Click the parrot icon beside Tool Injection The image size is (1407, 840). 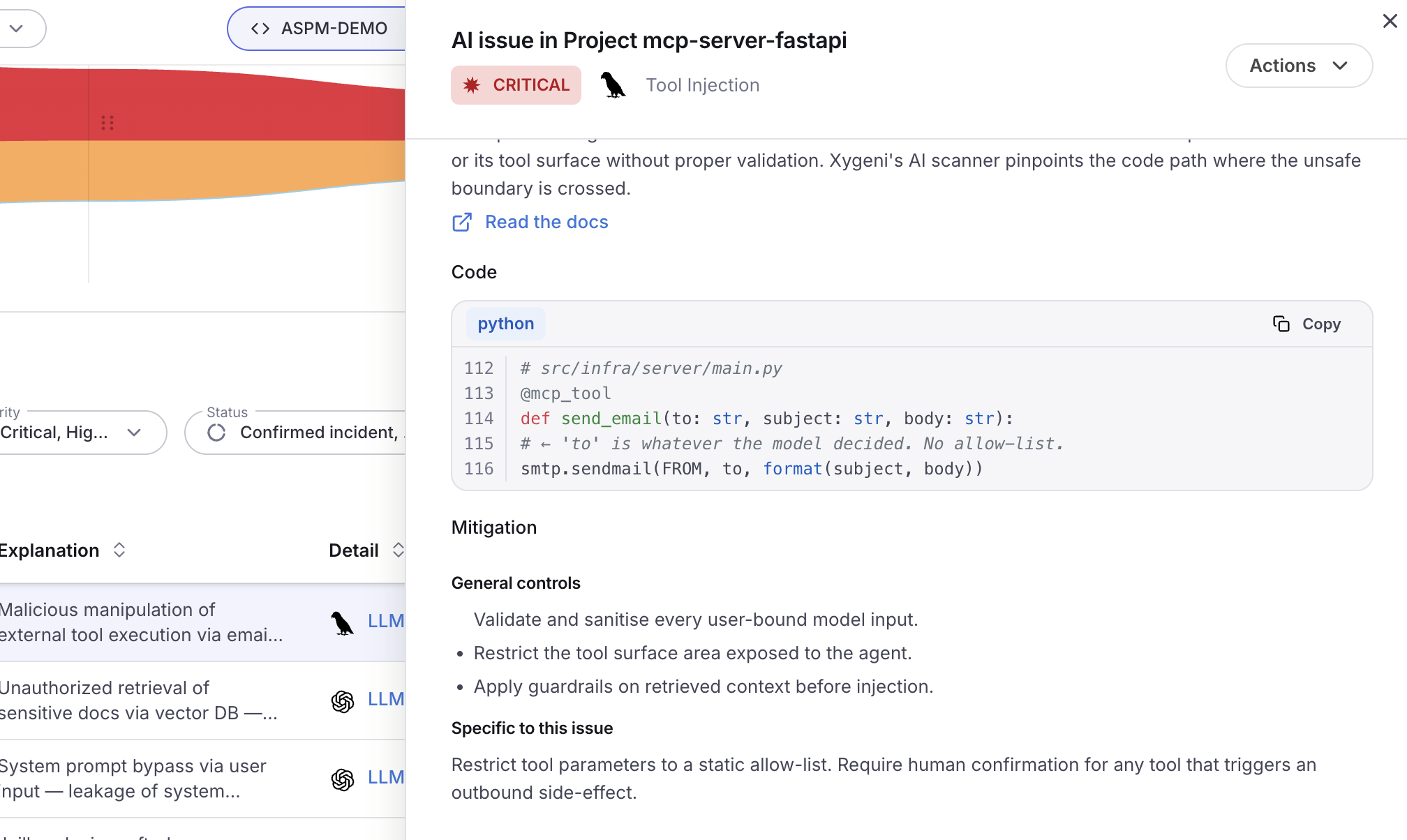click(613, 85)
